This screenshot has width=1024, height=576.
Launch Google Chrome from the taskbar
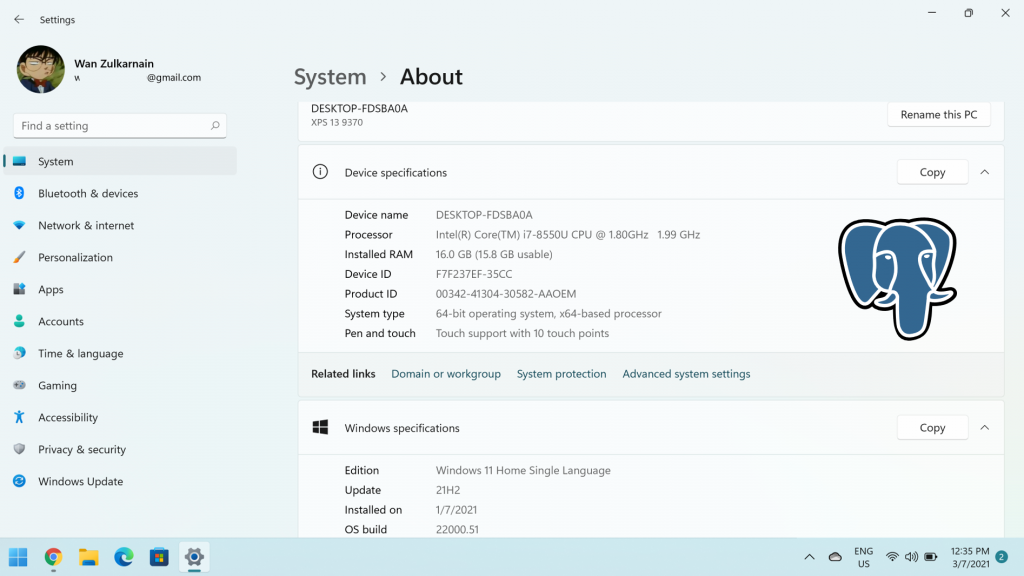point(54,557)
